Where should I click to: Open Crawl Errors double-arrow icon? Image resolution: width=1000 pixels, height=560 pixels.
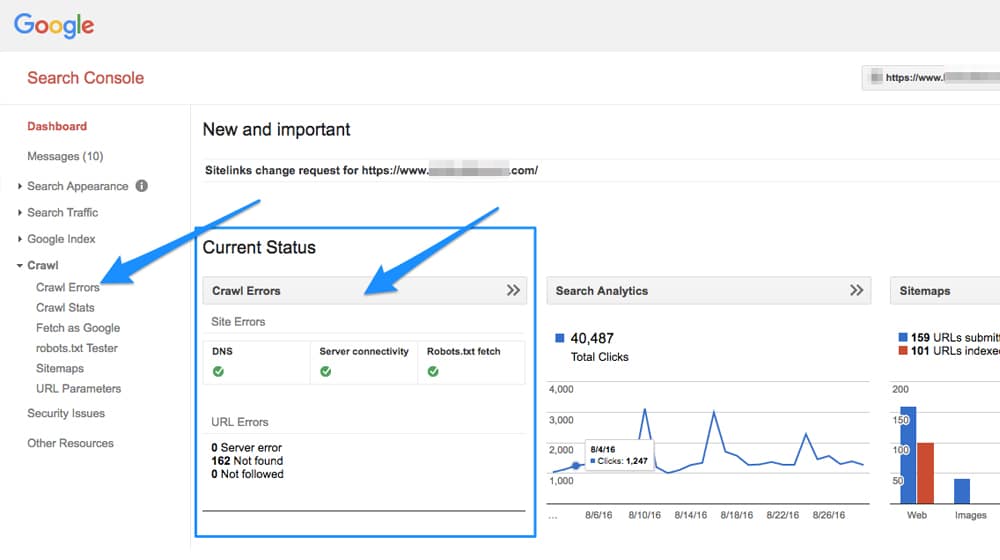(513, 291)
